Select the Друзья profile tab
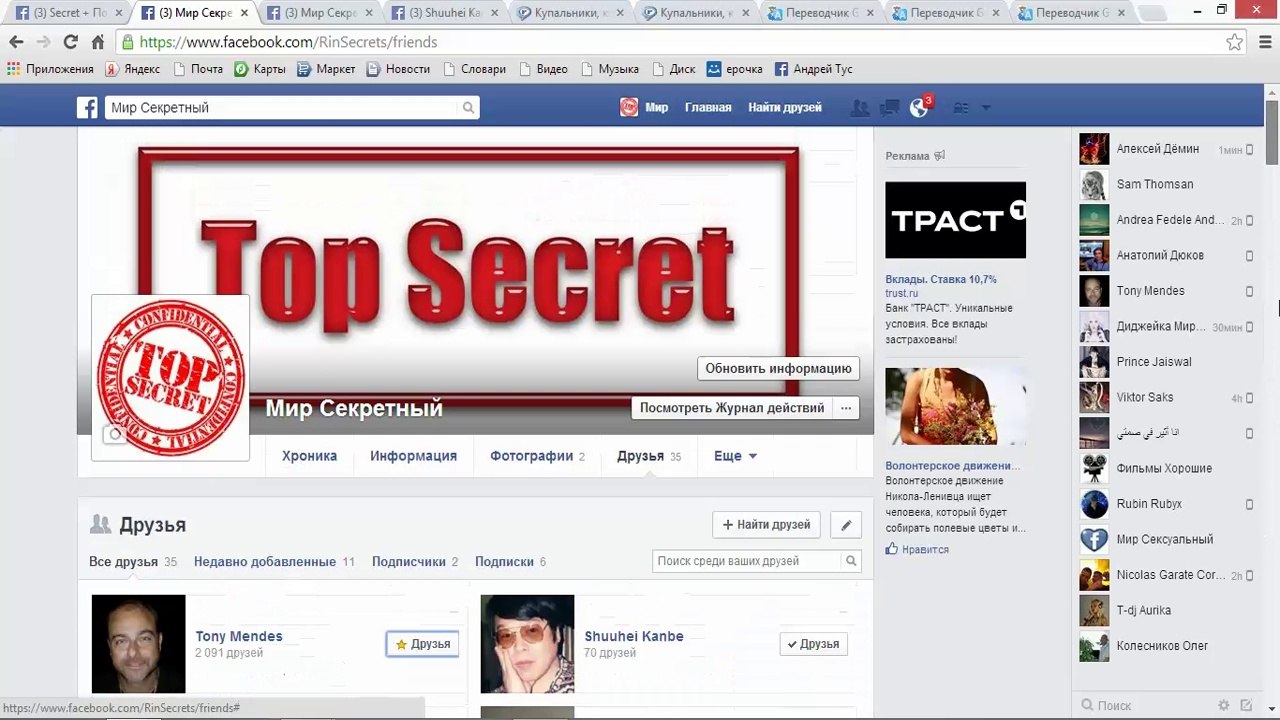 [649, 456]
